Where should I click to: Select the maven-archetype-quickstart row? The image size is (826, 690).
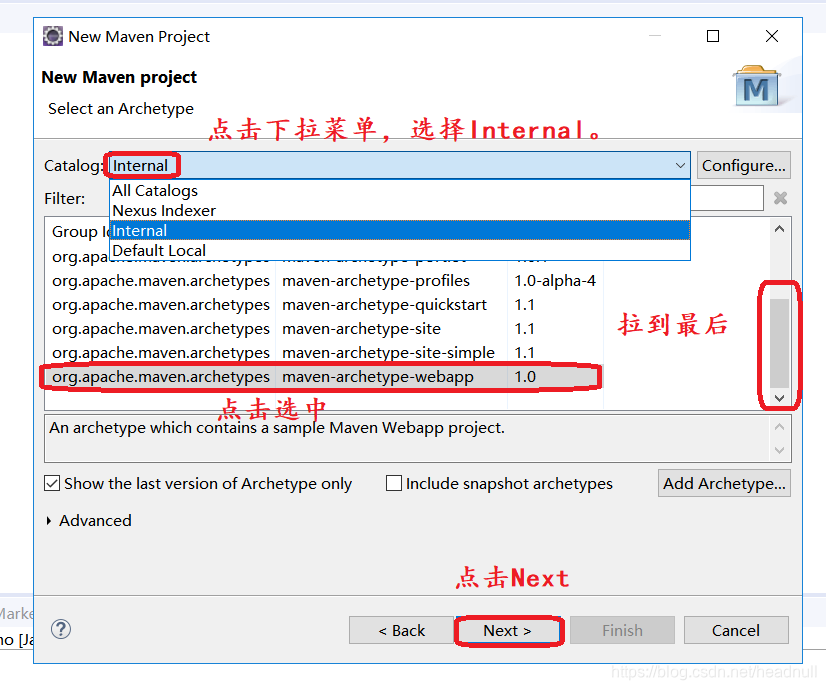point(323,305)
